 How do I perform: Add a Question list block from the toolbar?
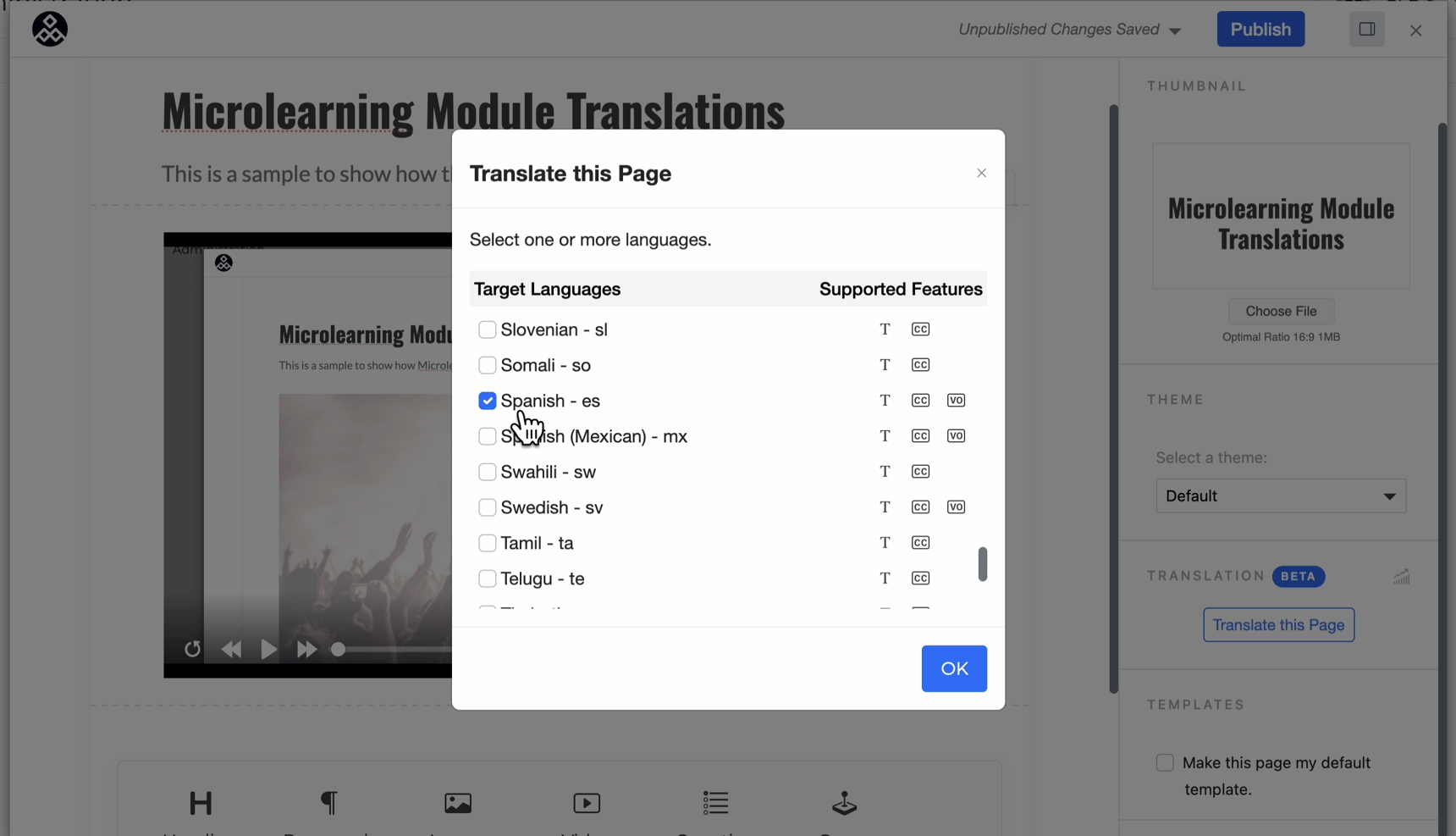click(715, 803)
